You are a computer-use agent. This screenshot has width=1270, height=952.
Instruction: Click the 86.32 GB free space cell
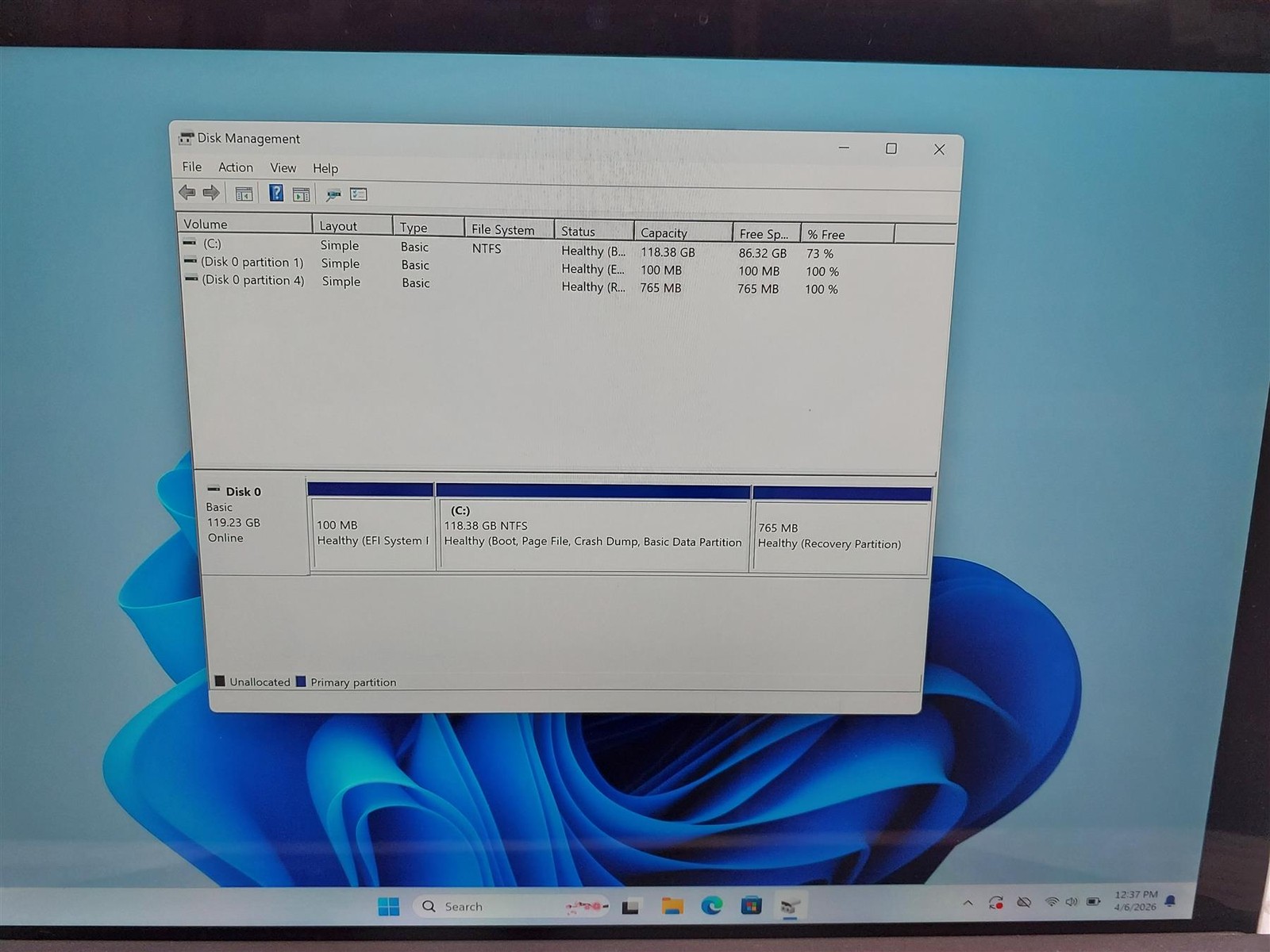click(x=762, y=253)
